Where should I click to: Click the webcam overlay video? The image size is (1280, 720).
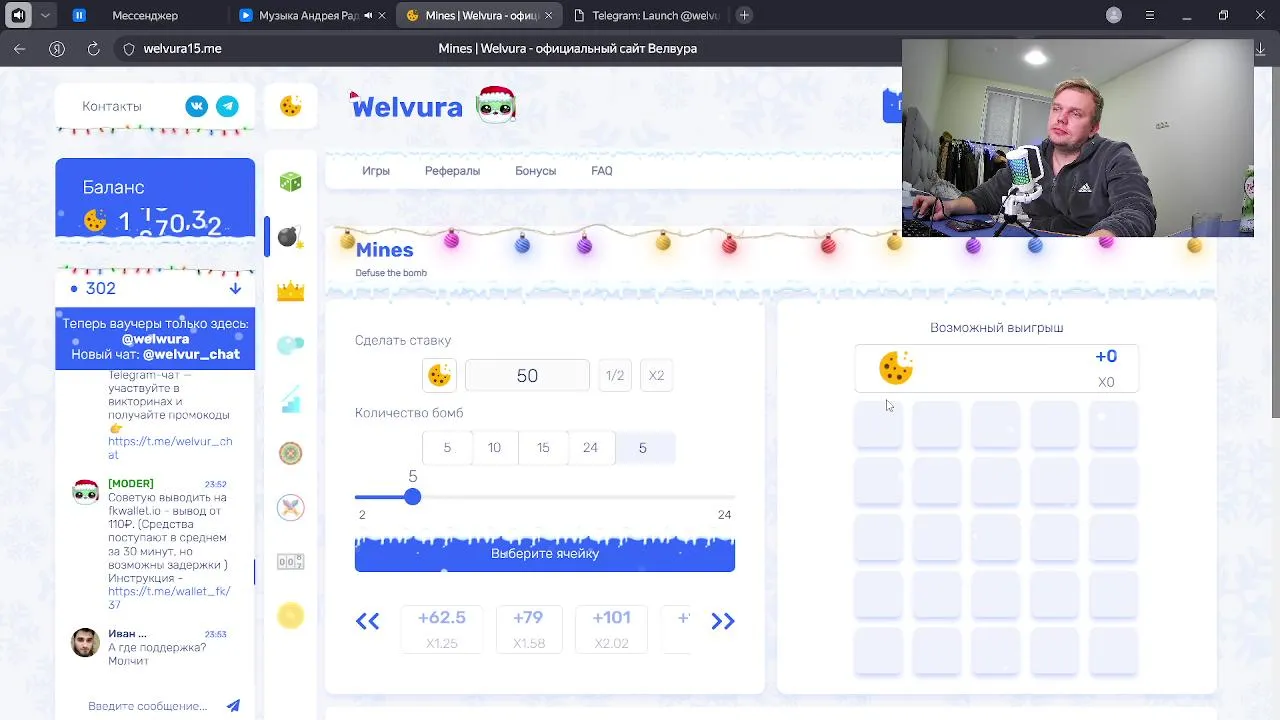pos(1078,138)
